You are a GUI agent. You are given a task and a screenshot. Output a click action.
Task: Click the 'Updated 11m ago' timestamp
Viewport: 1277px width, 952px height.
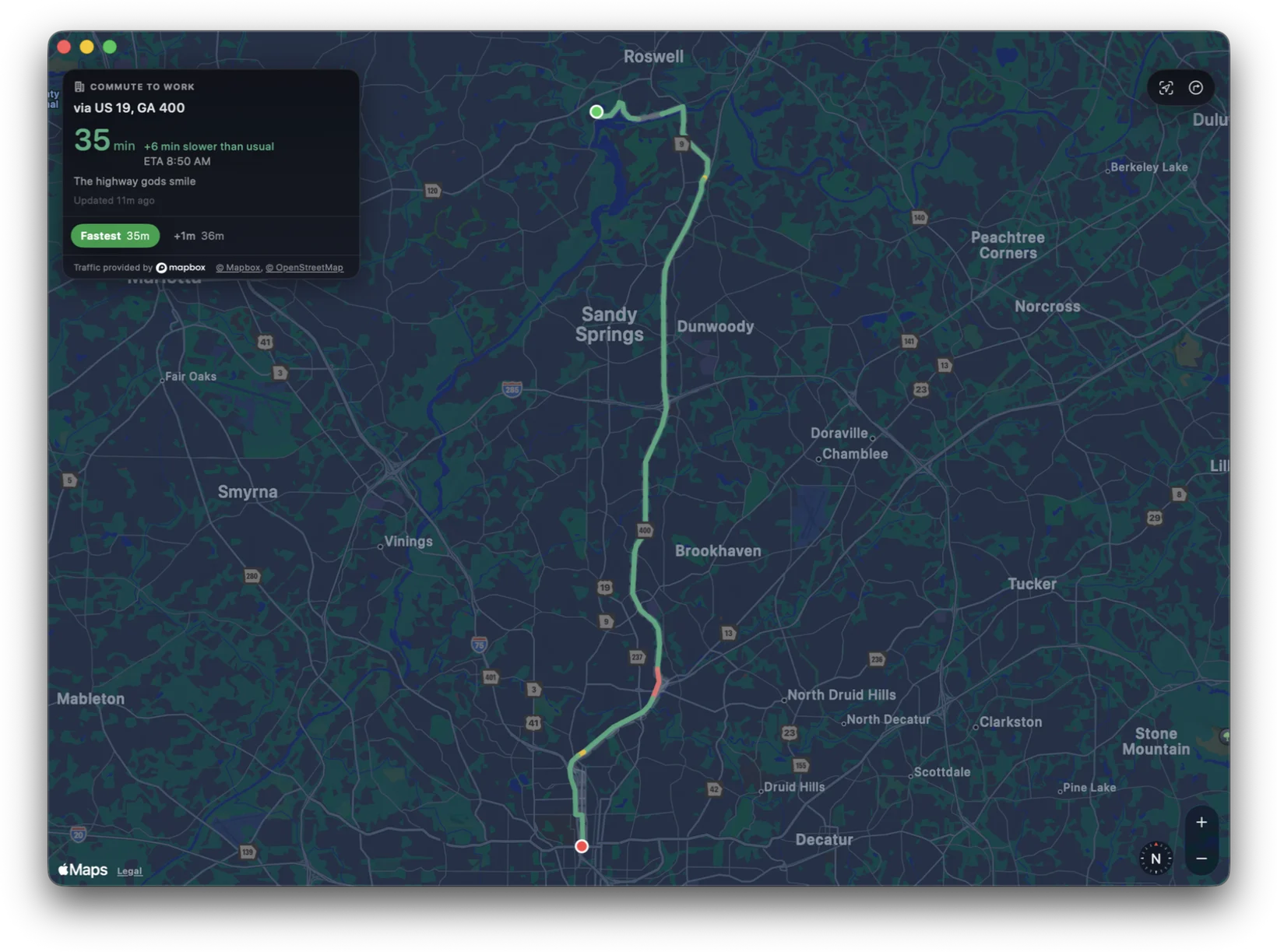[114, 201]
